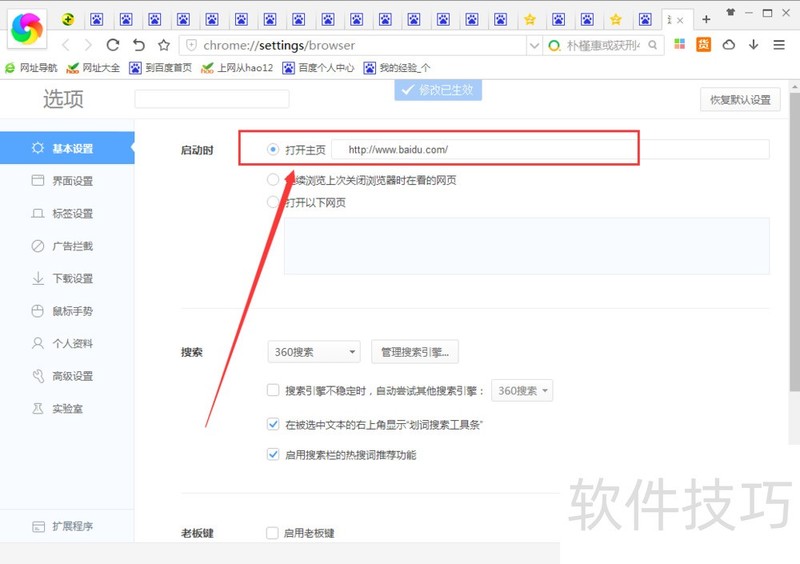Click the bookmark star in toolbar
Image resolution: width=800 pixels, height=564 pixels.
pos(164,45)
